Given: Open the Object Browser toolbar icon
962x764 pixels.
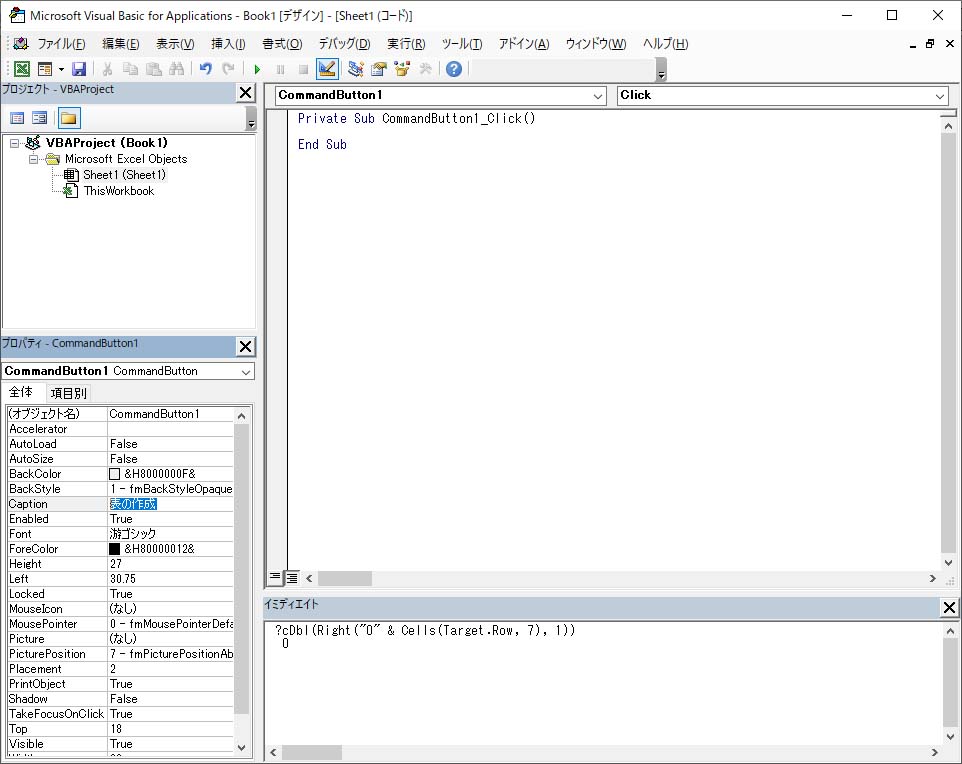Looking at the screenshot, I should point(402,69).
